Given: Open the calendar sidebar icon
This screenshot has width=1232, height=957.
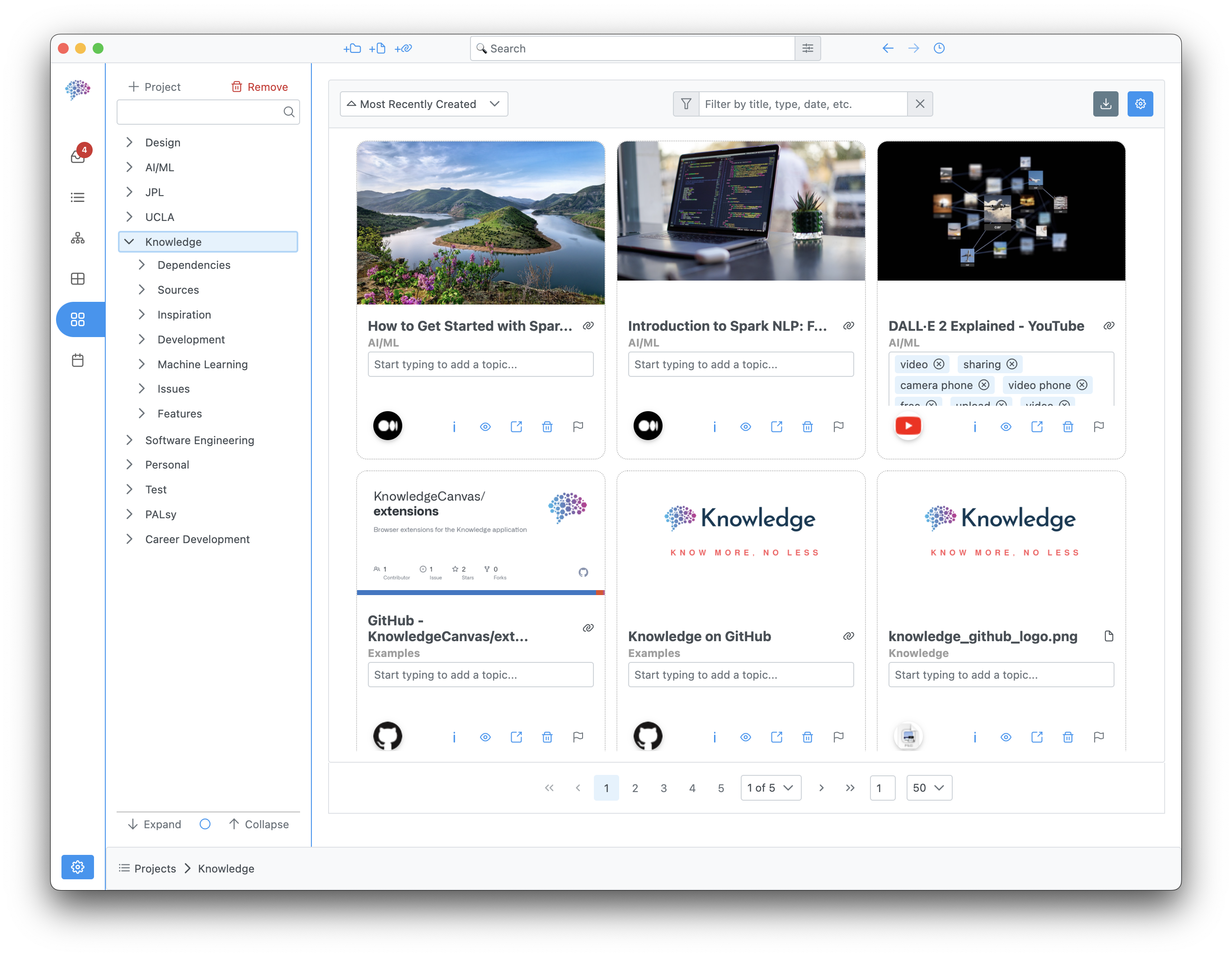Looking at the screenshot, I should click(78, 361).
